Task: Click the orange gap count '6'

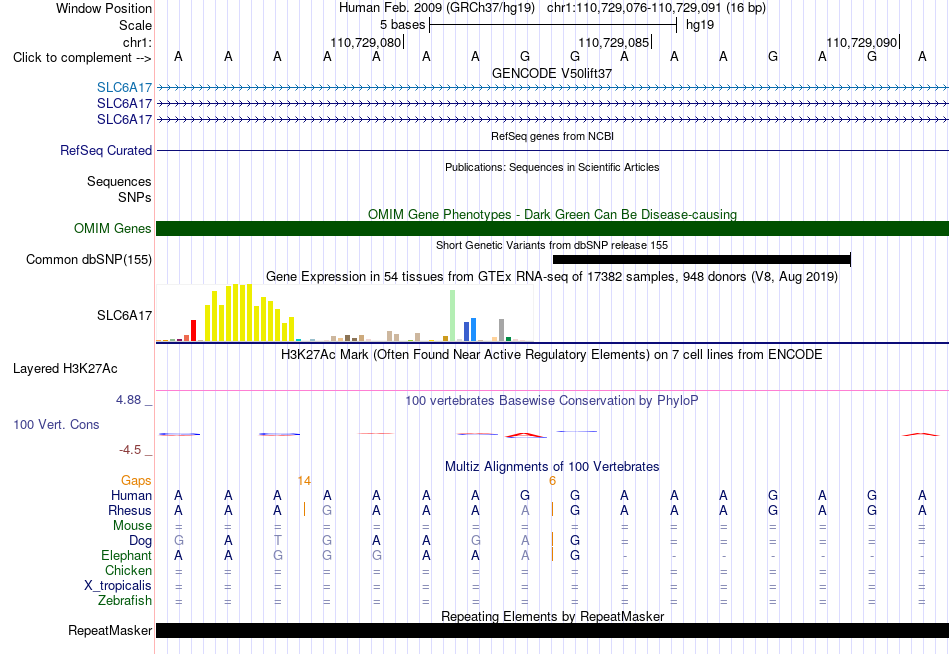Action: point(552,481)
